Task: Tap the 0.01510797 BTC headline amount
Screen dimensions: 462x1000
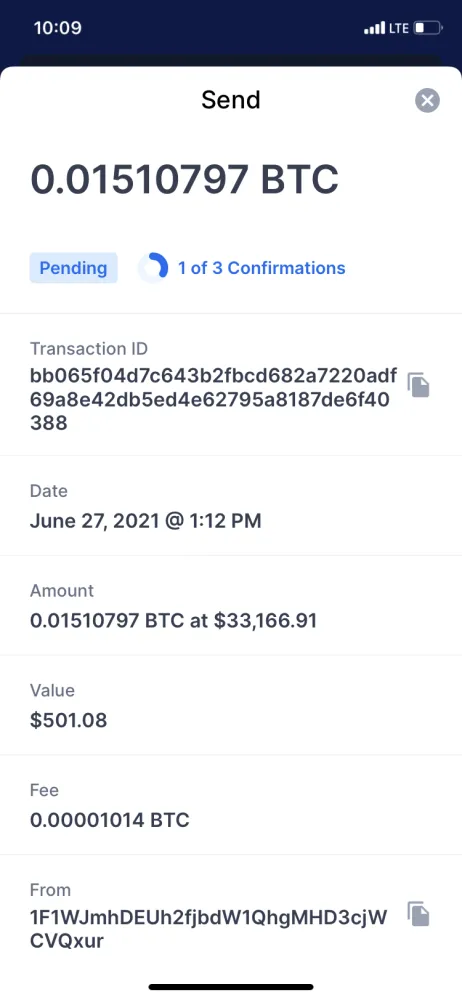Action: coord(184,179)
